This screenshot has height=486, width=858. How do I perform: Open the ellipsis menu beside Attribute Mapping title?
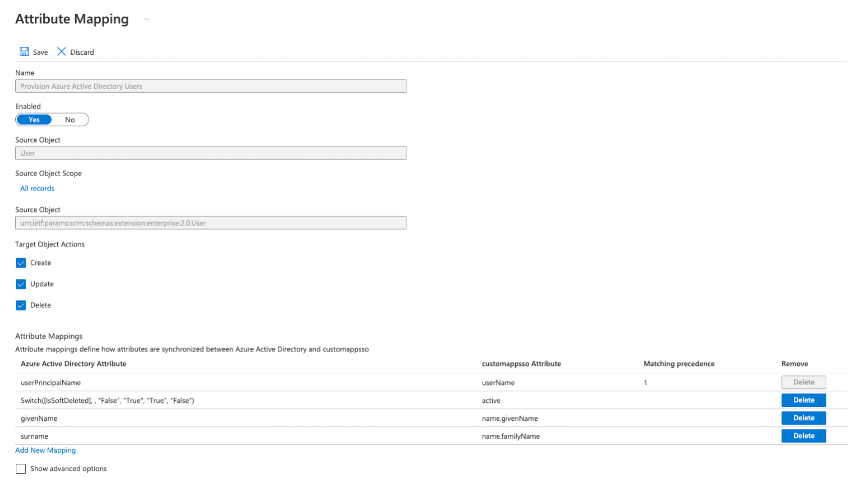[146, 19]
